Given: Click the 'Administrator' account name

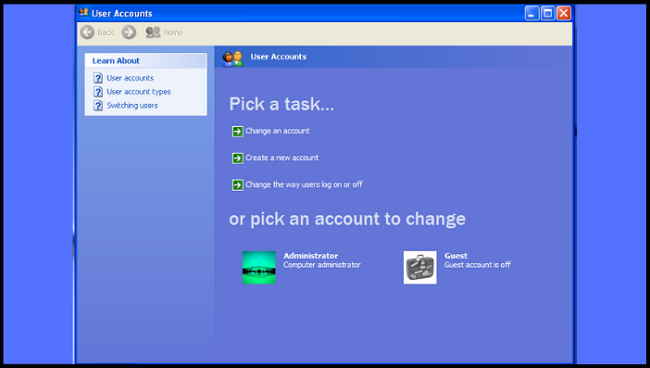Looking at the screenshot, I should coord(310,256).
